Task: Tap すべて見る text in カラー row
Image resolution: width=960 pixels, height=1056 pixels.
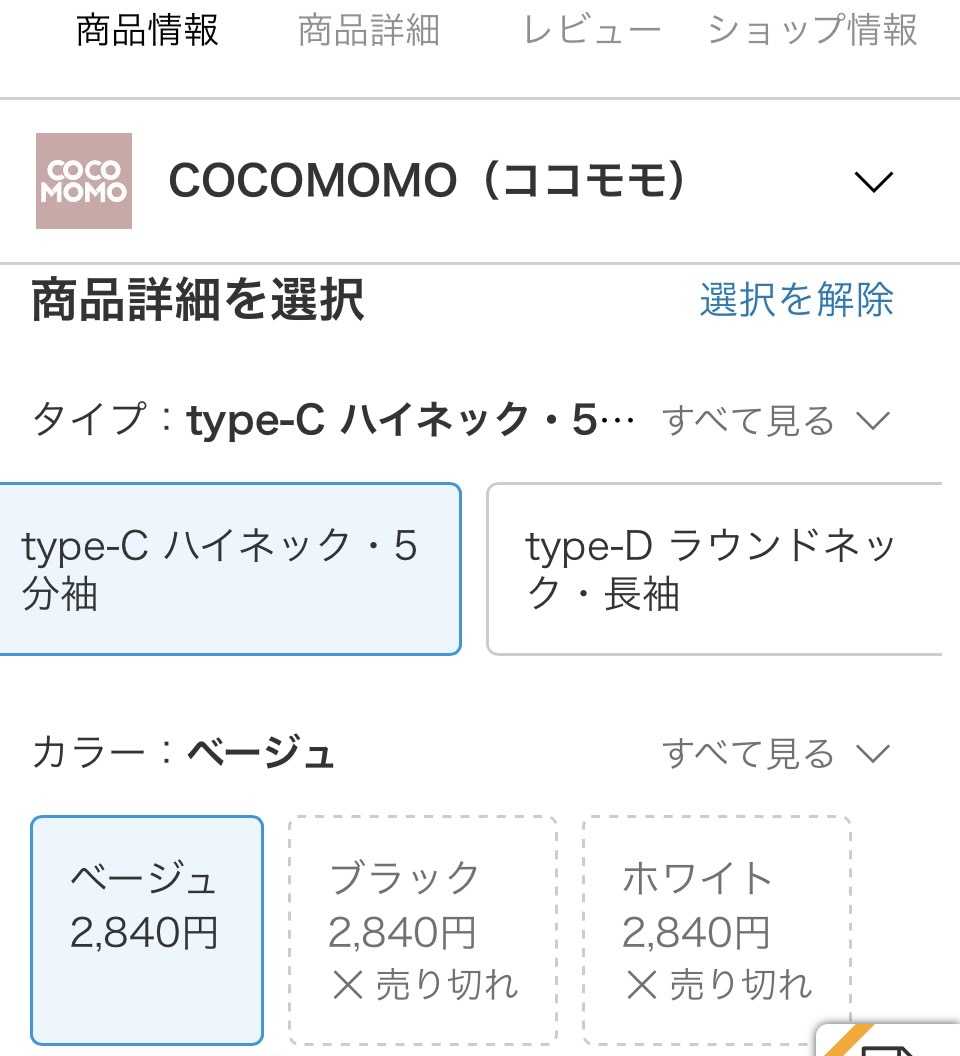Action: point(747,754)
